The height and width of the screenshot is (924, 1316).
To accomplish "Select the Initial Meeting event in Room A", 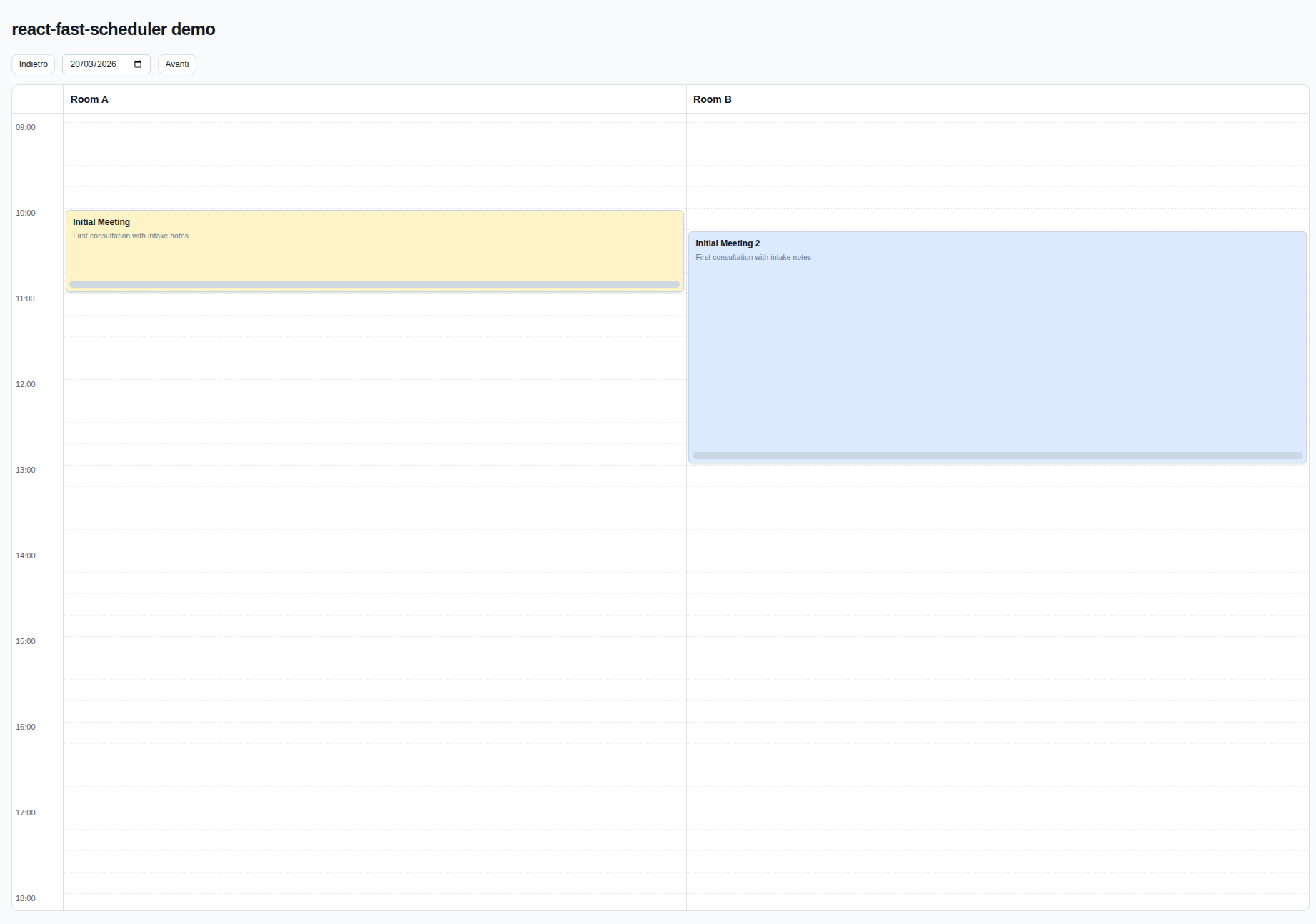I will [x=375, y=251].
